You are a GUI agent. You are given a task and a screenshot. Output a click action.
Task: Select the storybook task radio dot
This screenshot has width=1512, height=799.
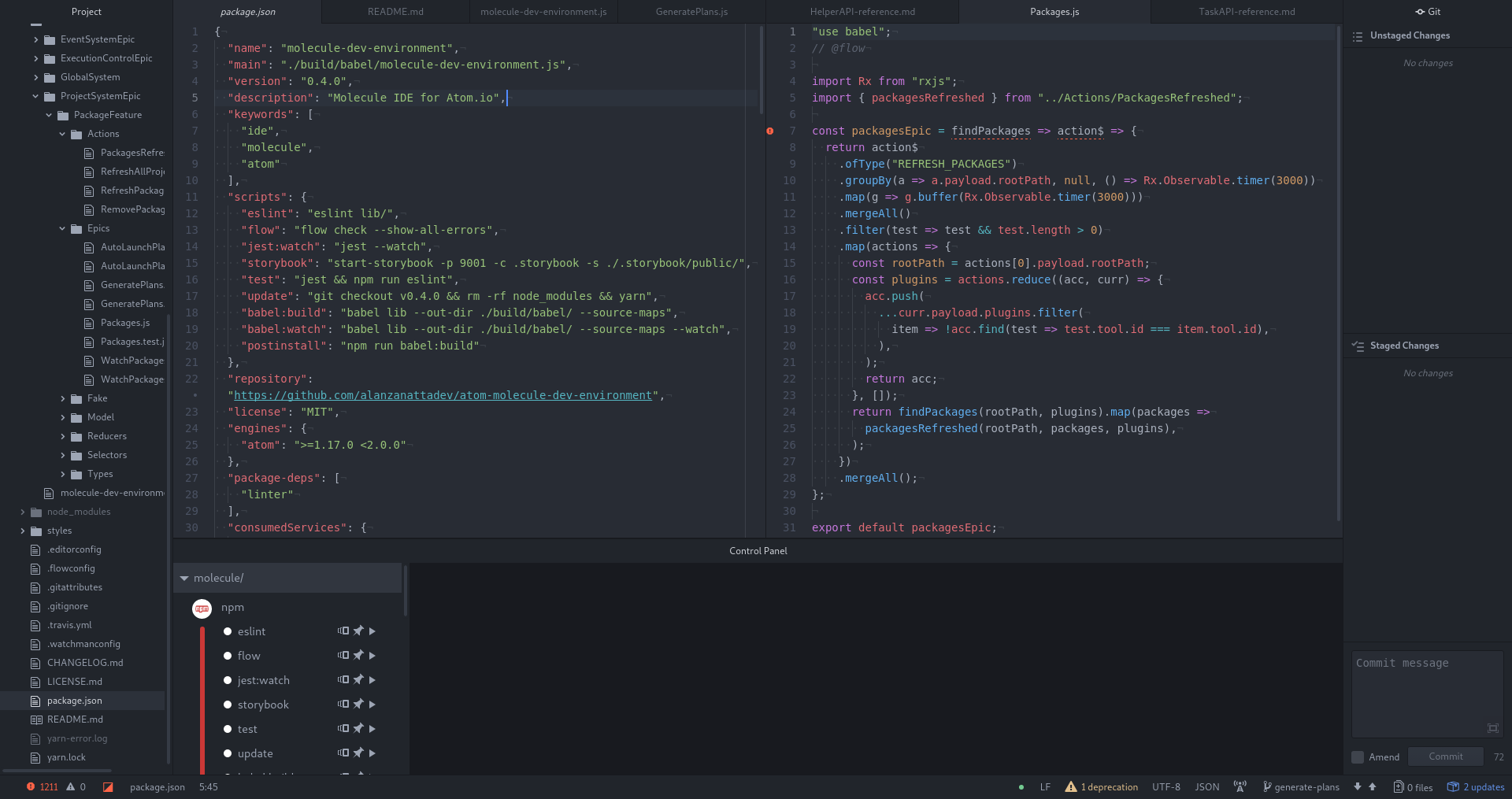click(x=228, y=705)
